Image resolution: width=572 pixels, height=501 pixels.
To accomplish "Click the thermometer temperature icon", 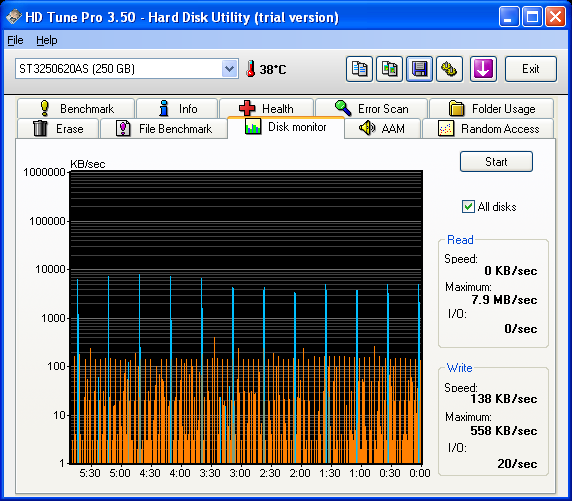I will tap(251, 69).
